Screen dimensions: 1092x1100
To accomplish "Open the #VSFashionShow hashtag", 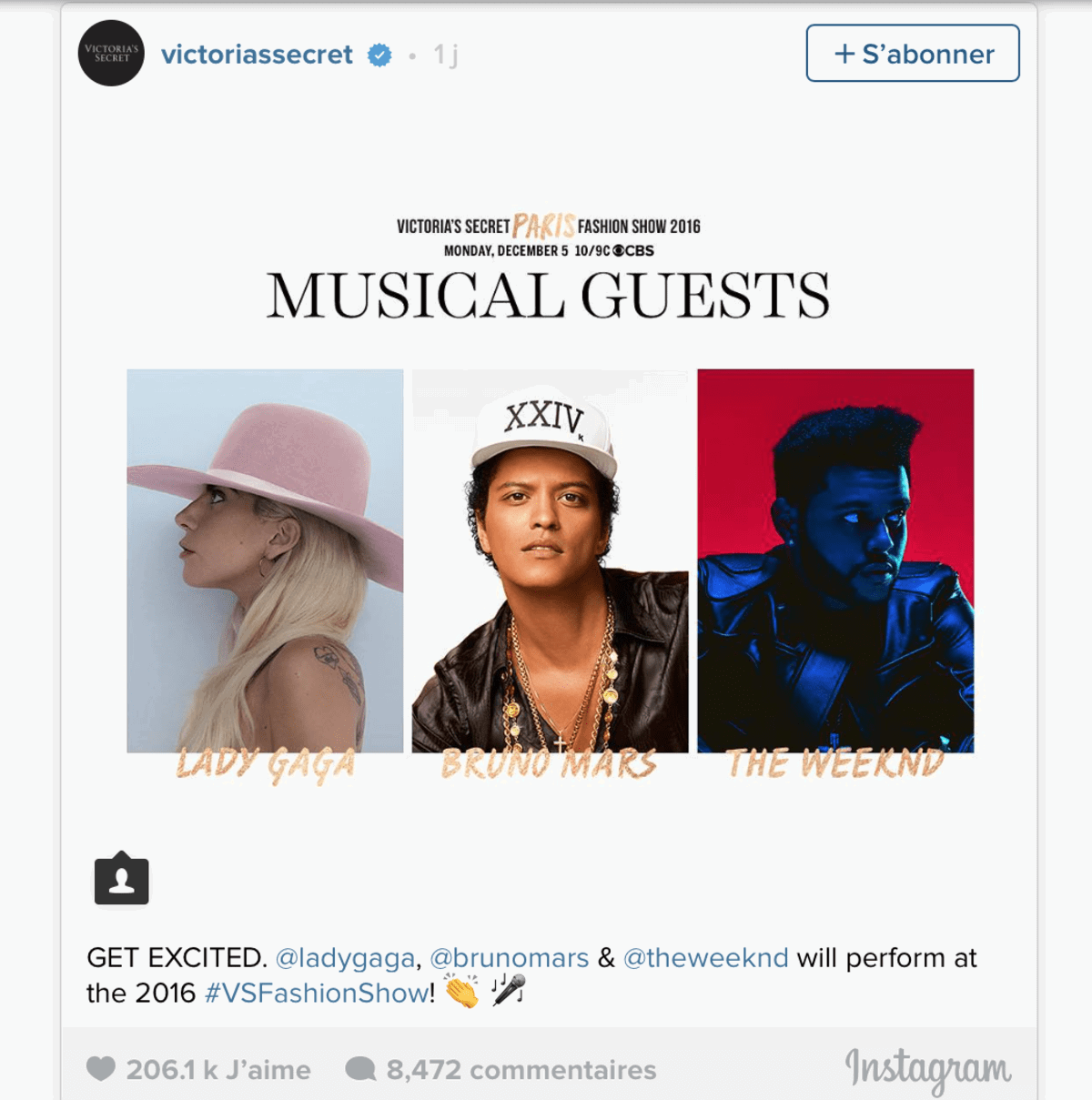I will point(317,993).
